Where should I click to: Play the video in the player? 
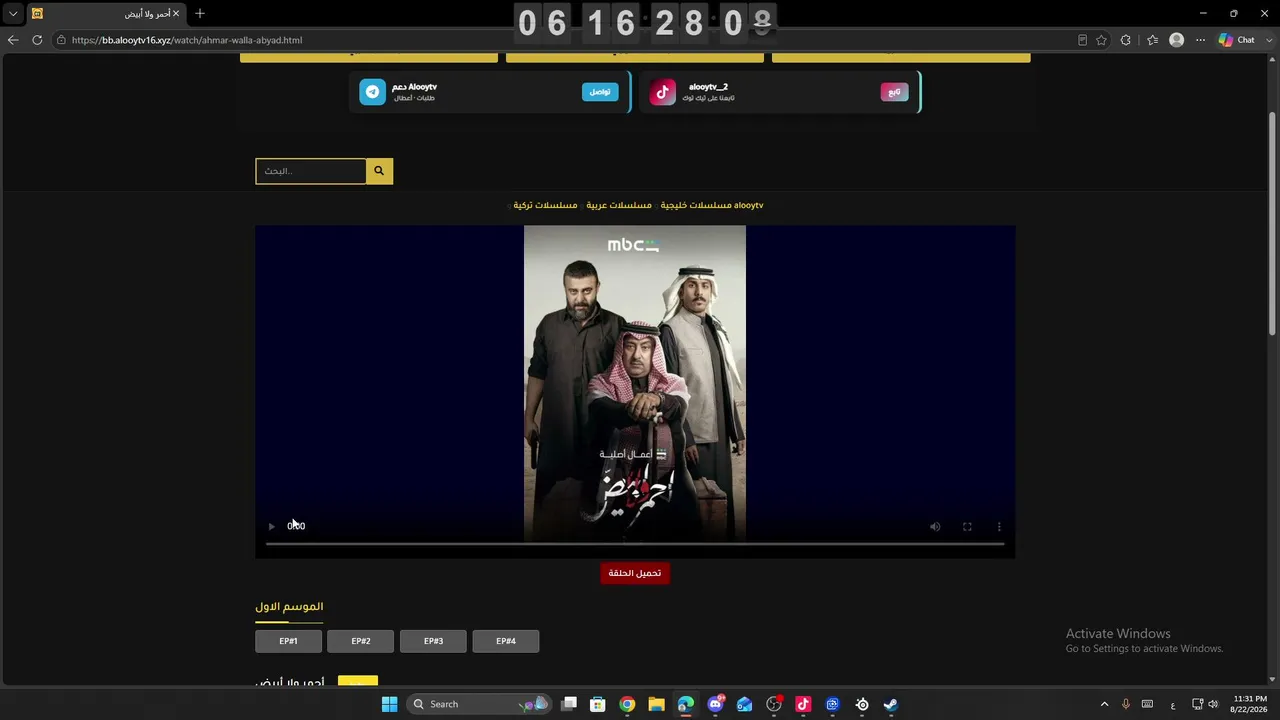[x=271, y=526]
